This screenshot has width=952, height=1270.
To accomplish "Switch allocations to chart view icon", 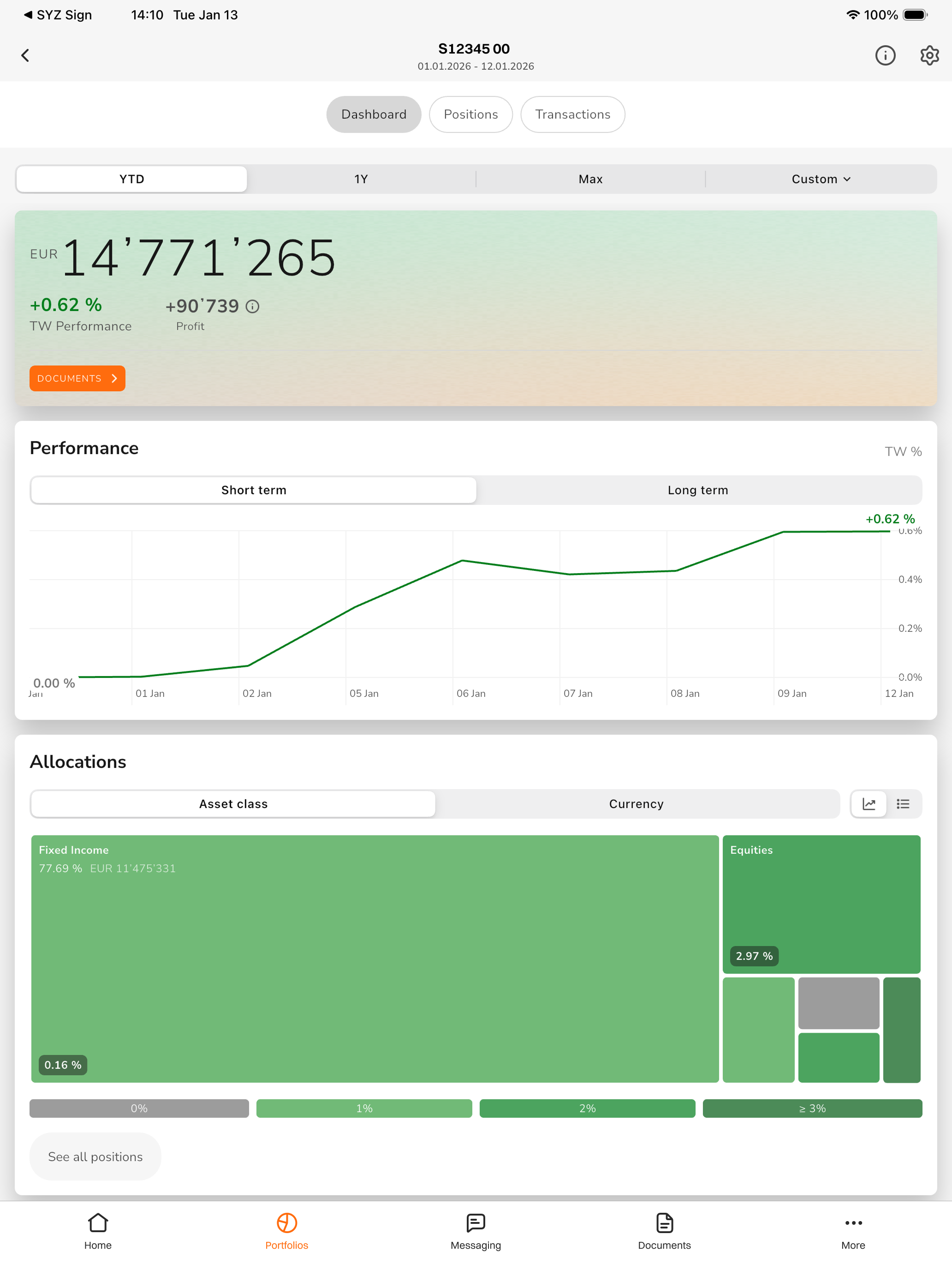I will click(869, 804).
